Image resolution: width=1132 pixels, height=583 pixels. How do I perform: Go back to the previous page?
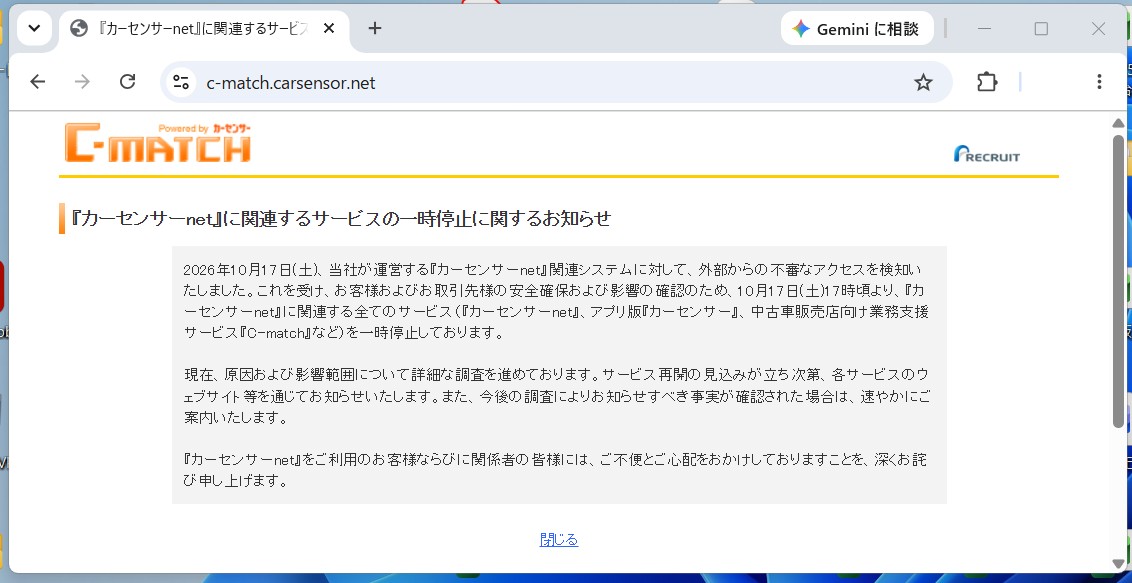[x=38, y=82]
